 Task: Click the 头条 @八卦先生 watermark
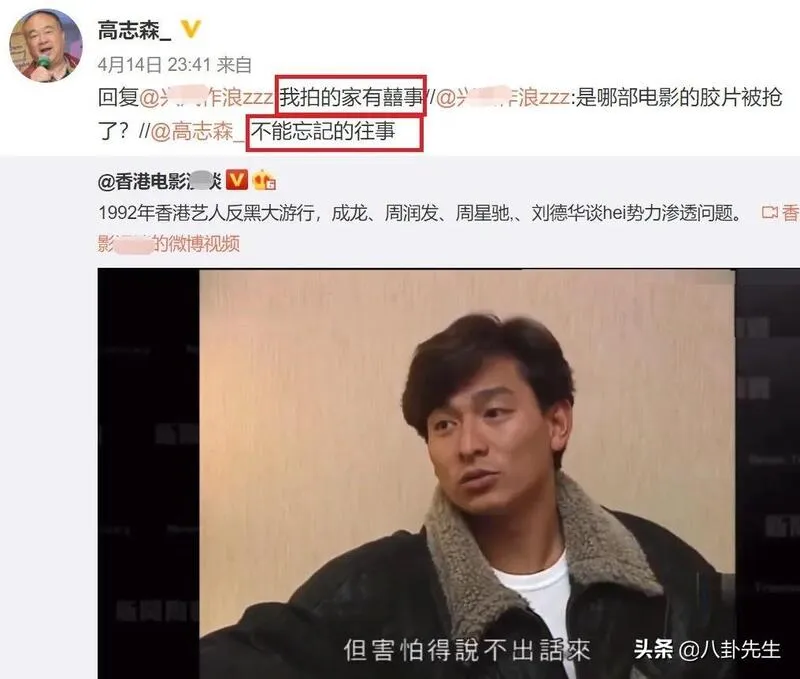(707, 649)
